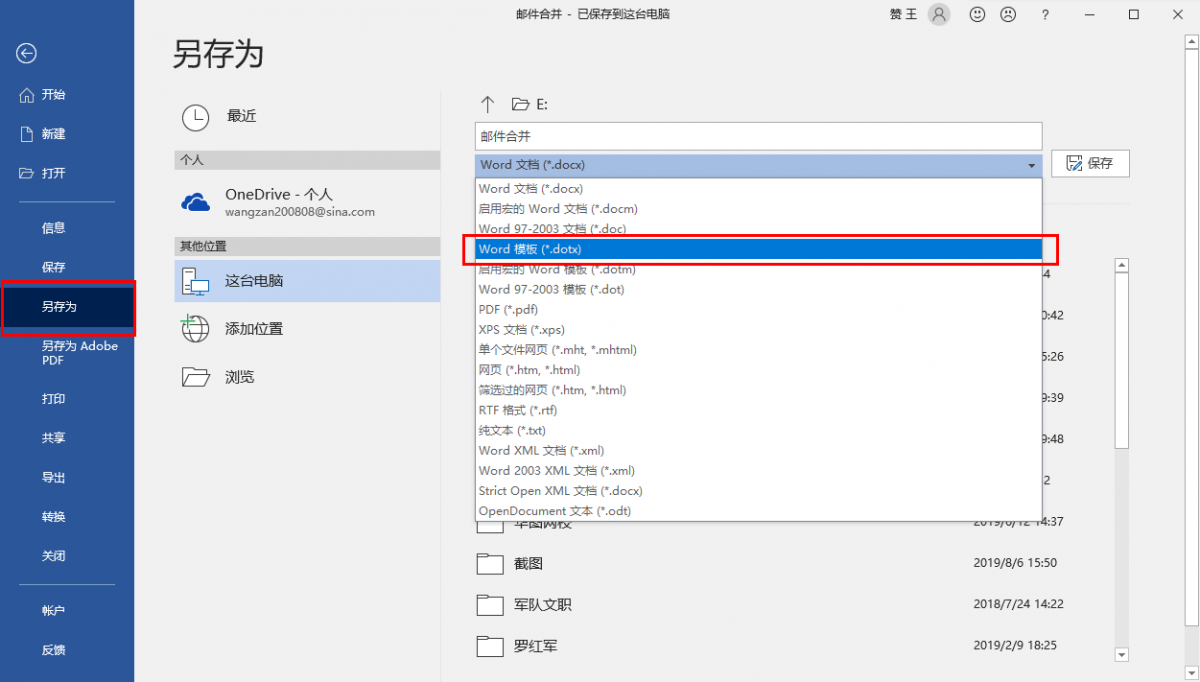The width and height of the screenshot is (1200, 682).
Task: Open help with the question mark
Action: (1045, 14)
